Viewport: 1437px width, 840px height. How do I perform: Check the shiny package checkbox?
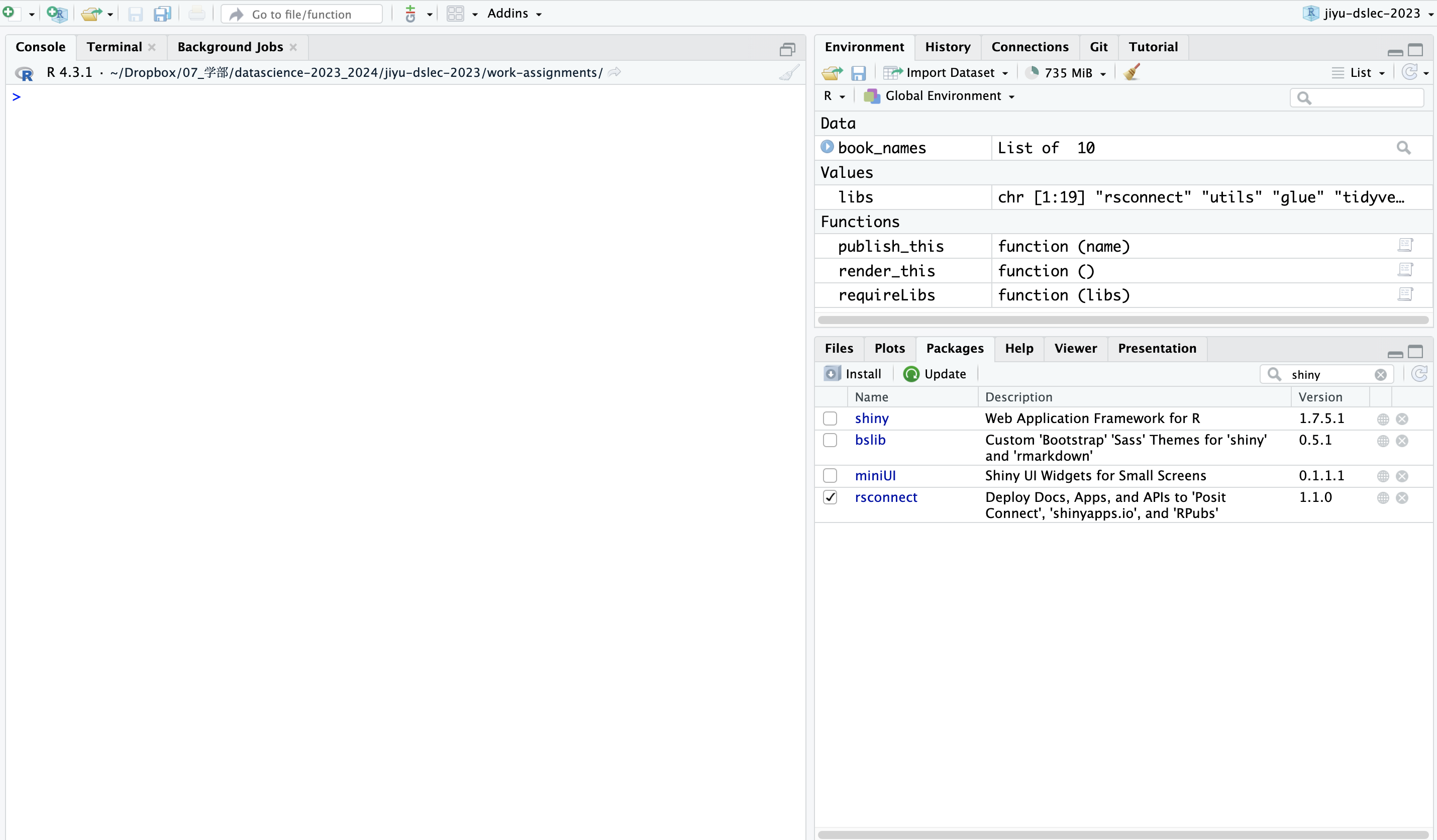[x=830, y=418]
